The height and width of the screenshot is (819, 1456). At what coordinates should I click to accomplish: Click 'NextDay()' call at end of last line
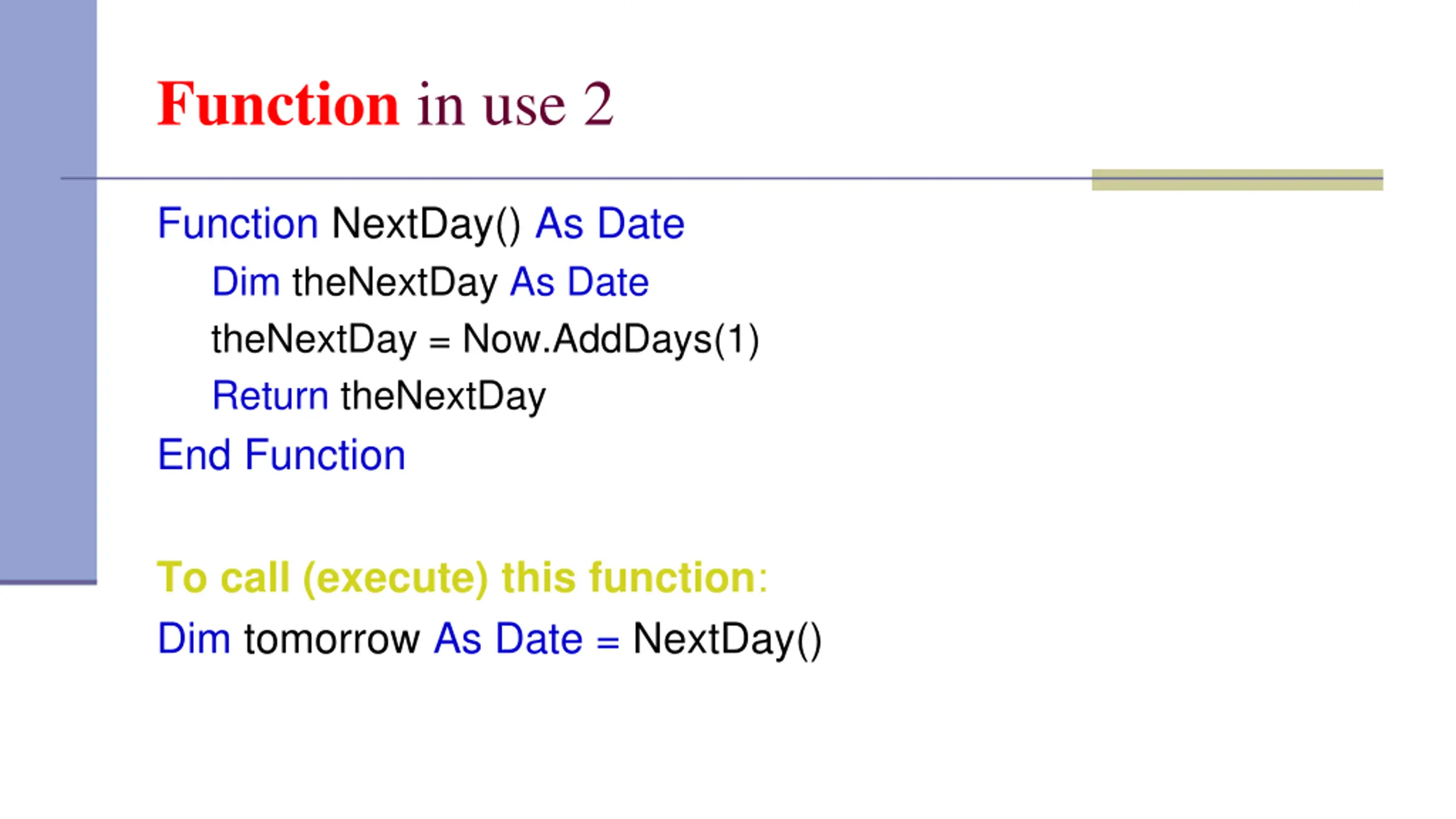727,640
